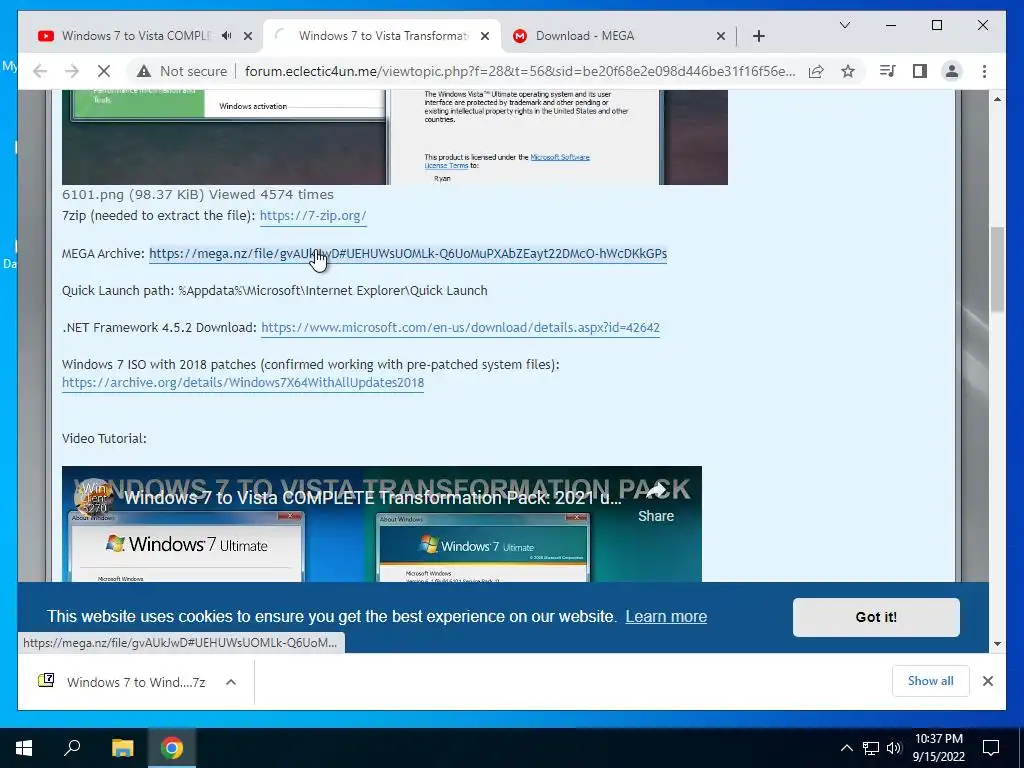Click the address bar URL field
1024x768 pixels.
[520, 71]
